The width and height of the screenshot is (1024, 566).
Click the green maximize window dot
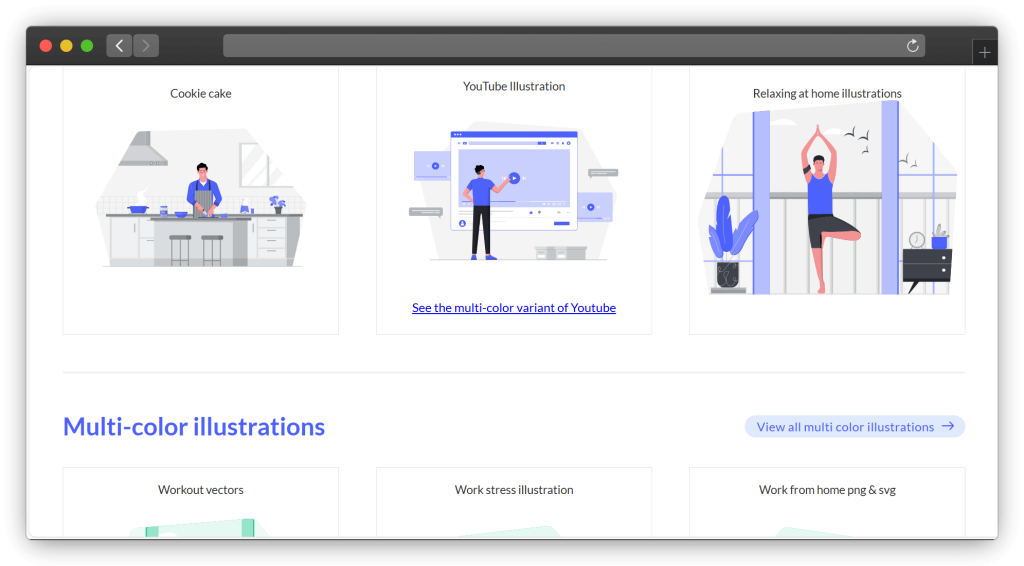pos(87,46)
